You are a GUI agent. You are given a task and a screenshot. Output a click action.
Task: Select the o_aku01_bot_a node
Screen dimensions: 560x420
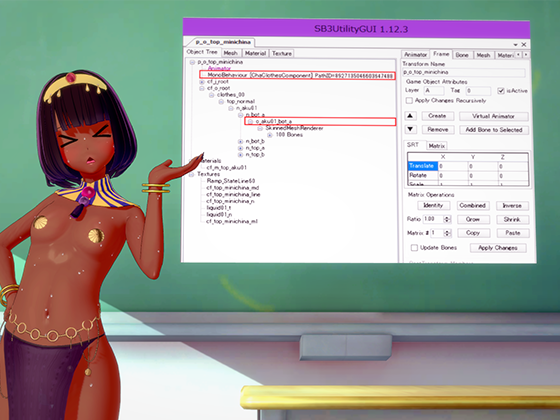click(274, 121)
